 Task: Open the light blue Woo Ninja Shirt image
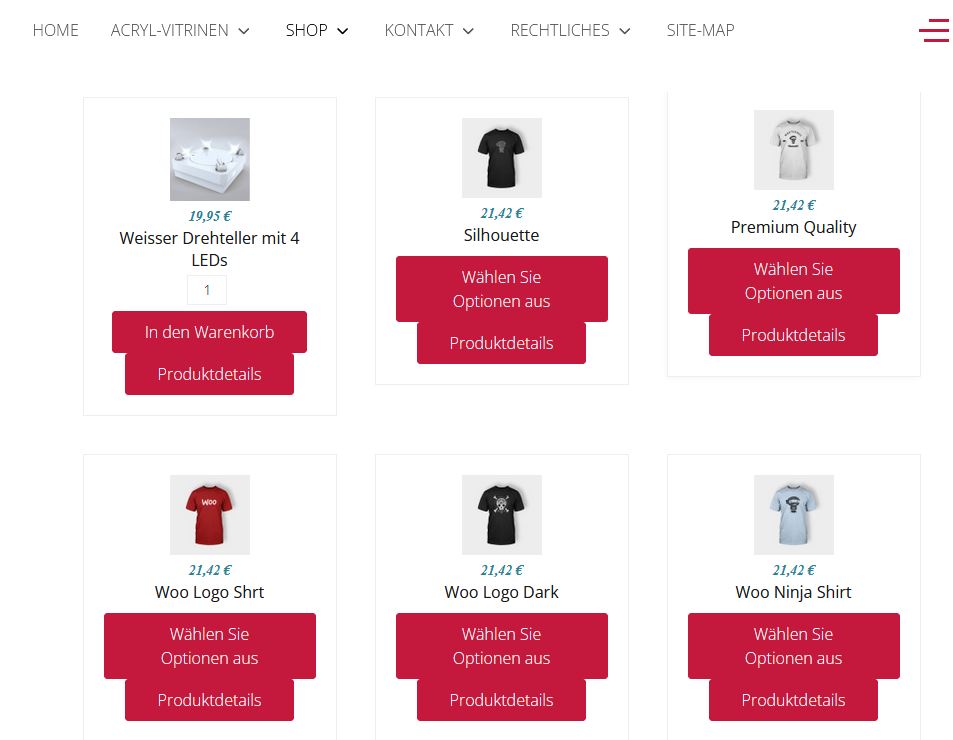(794, 515)
